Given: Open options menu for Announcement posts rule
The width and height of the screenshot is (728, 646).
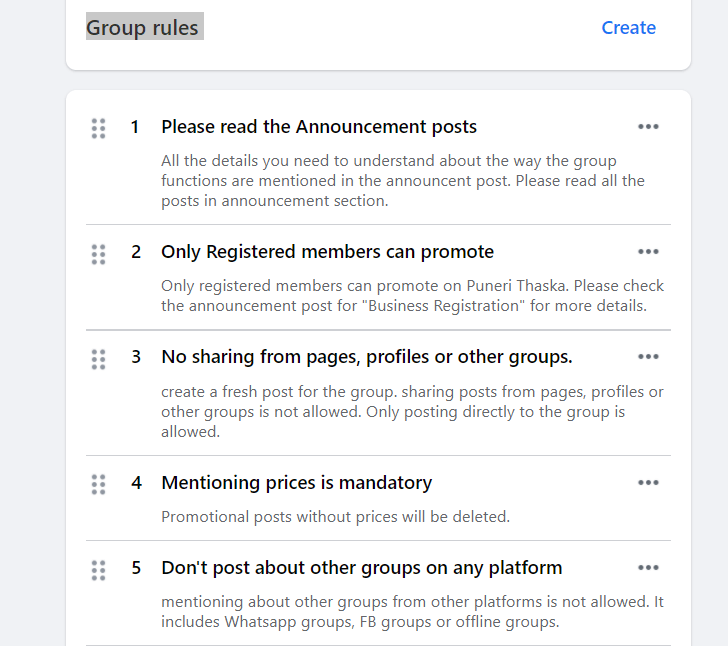Looking at the screenshot, I should (648, 127).
